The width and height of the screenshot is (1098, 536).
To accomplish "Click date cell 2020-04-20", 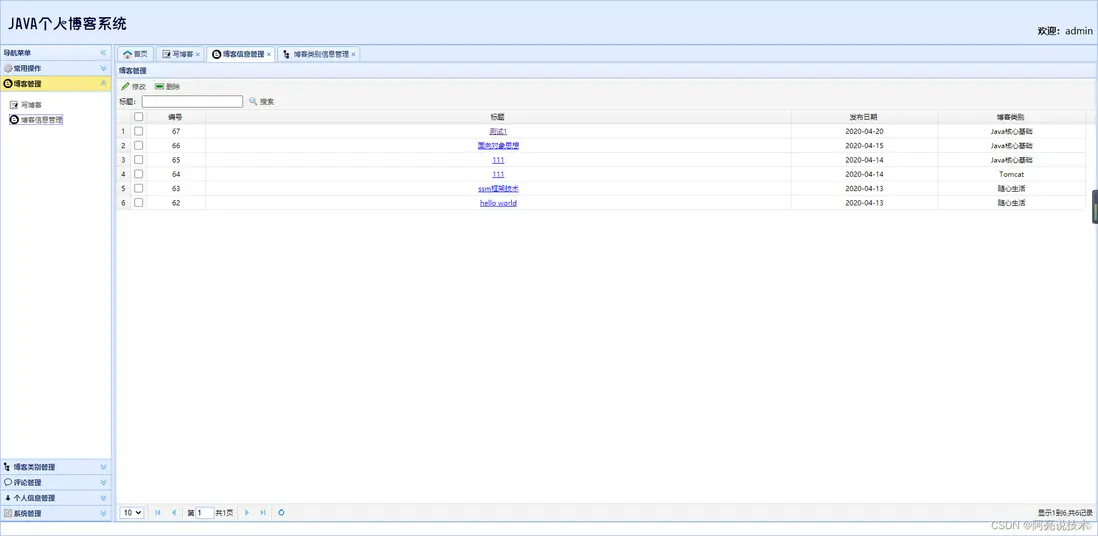I will point(865,131).
